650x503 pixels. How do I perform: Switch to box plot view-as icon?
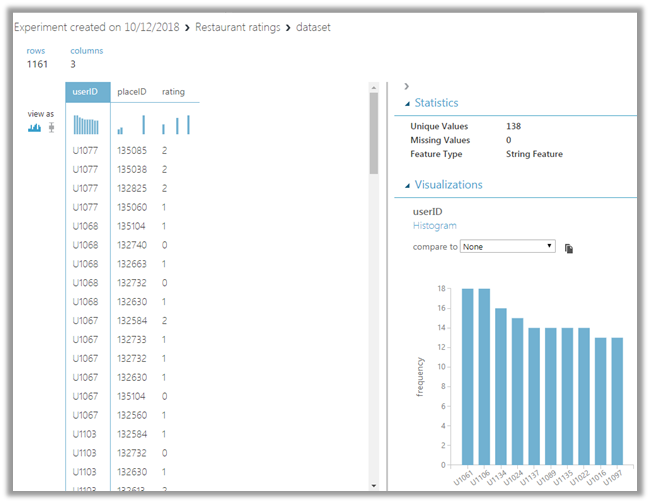pyautogui.click(x=50, y=128)
